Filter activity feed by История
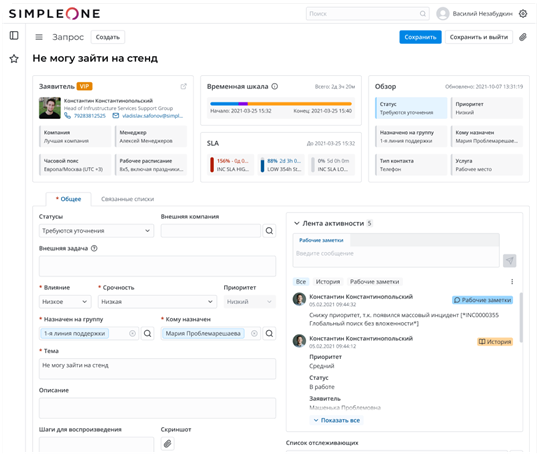The height and width of the screenshot is (474, 556). 328,281
